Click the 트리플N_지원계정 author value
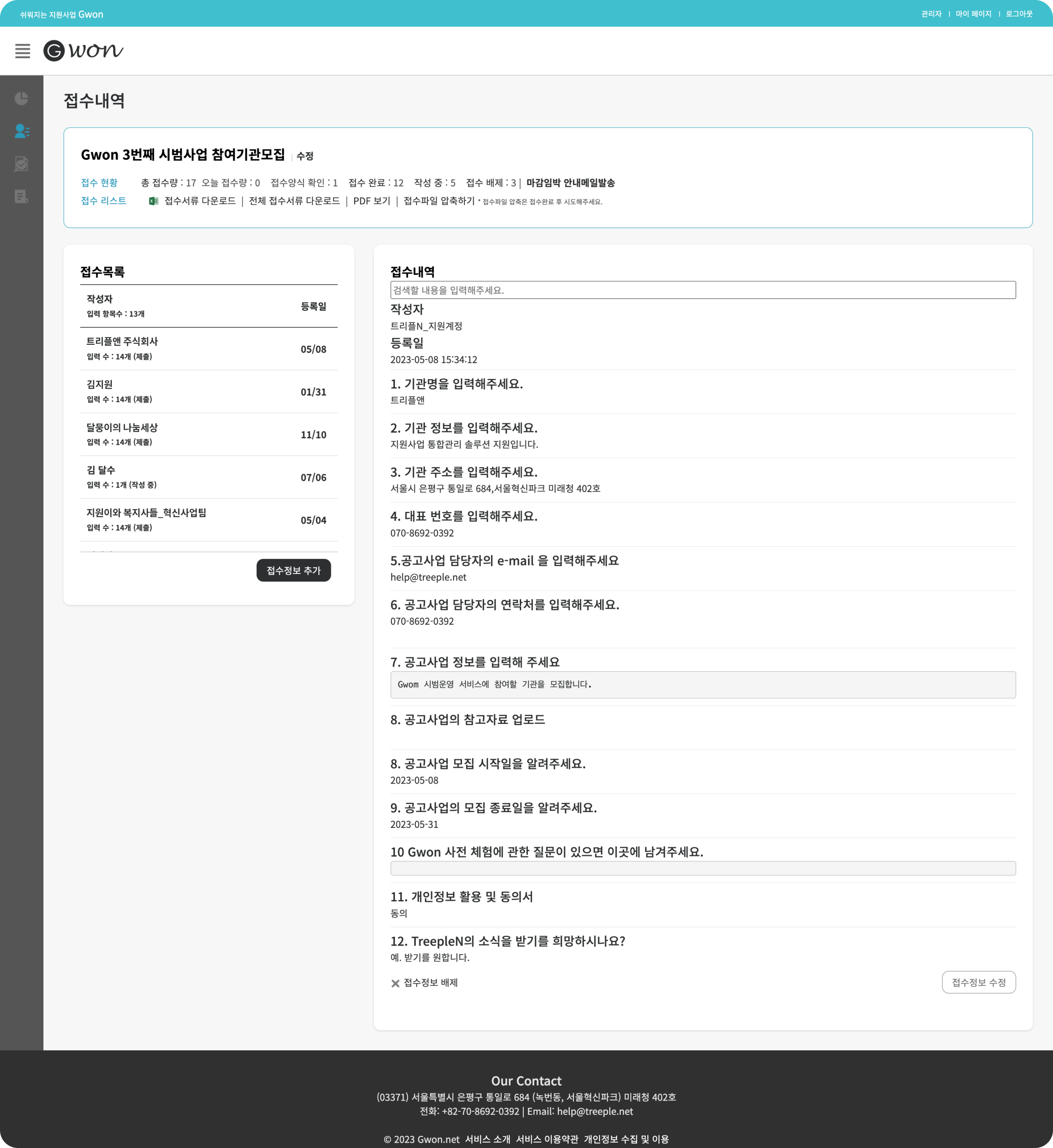Screen dimensions: 1053x1148 click(426, 326)
